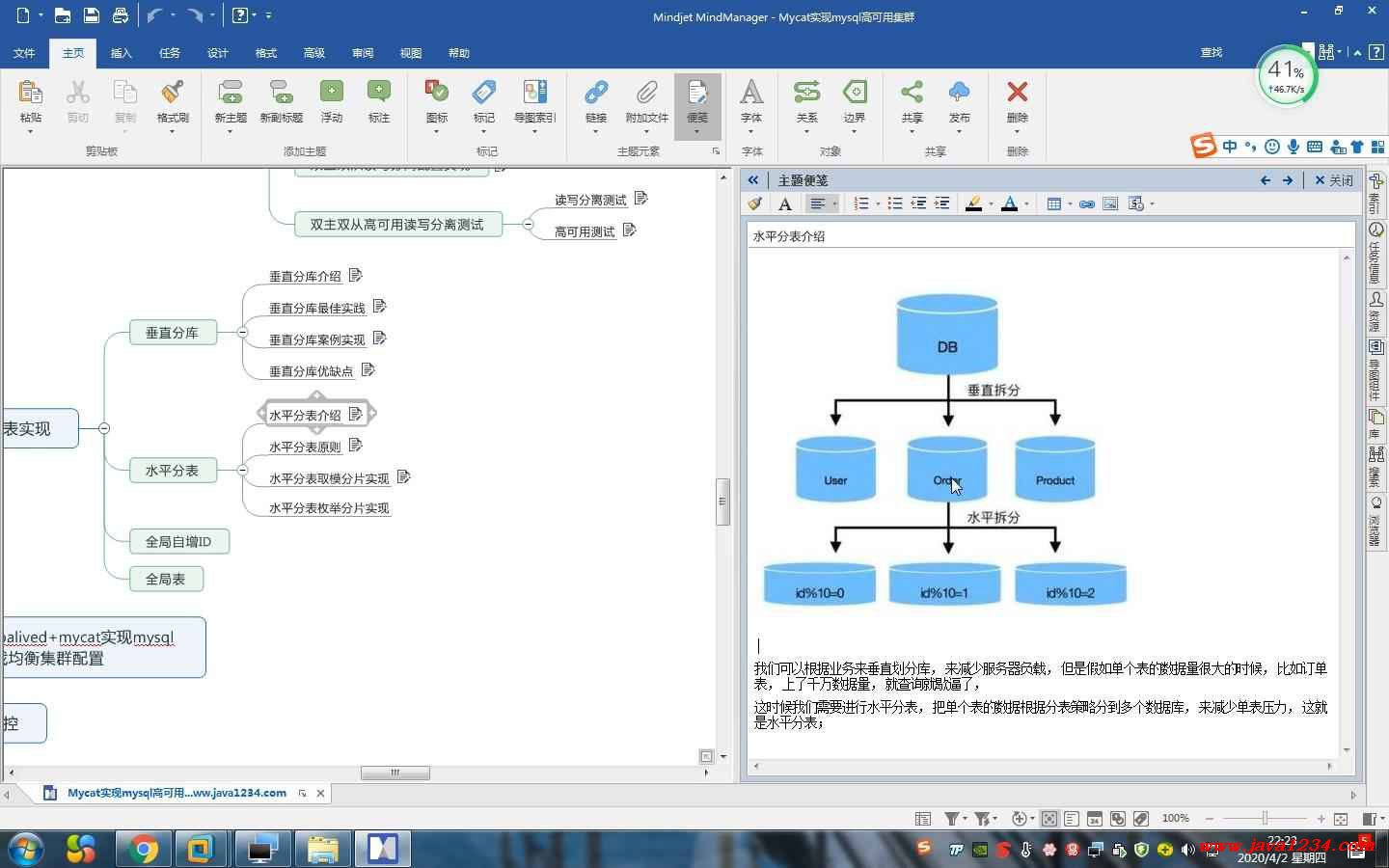Open the insert table dropdown in notes
The height and width of the screenshot is (868, 1389).
tap(1070, 203)
